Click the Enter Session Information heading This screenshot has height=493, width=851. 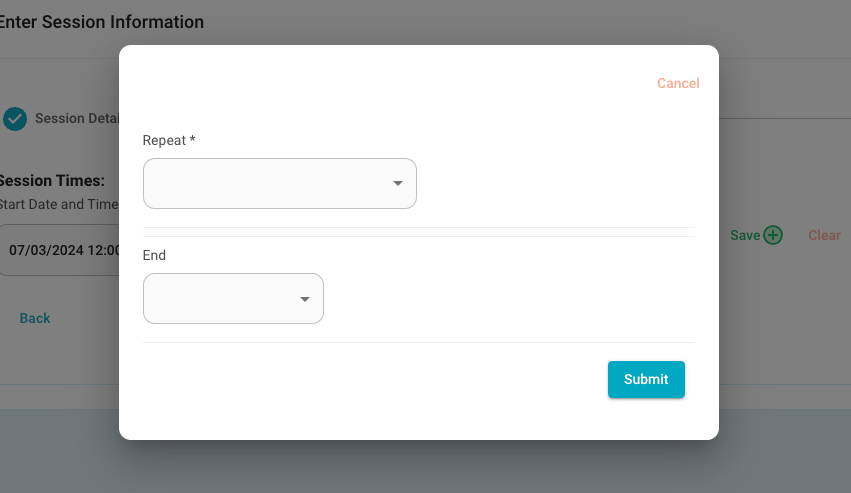pos(102,22)
